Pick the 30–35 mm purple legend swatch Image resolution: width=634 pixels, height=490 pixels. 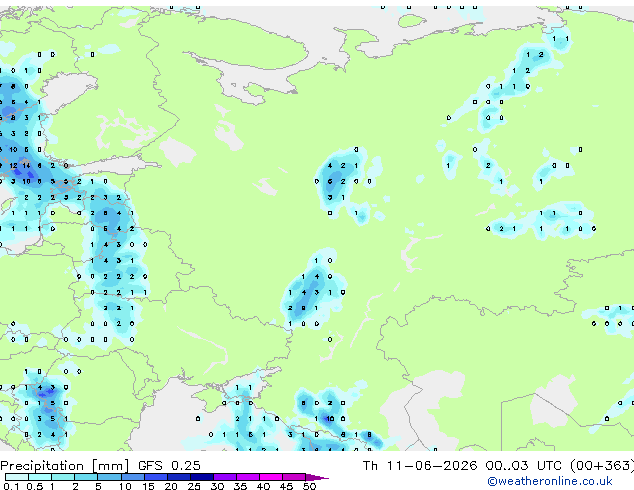click(x=225, y=477)
